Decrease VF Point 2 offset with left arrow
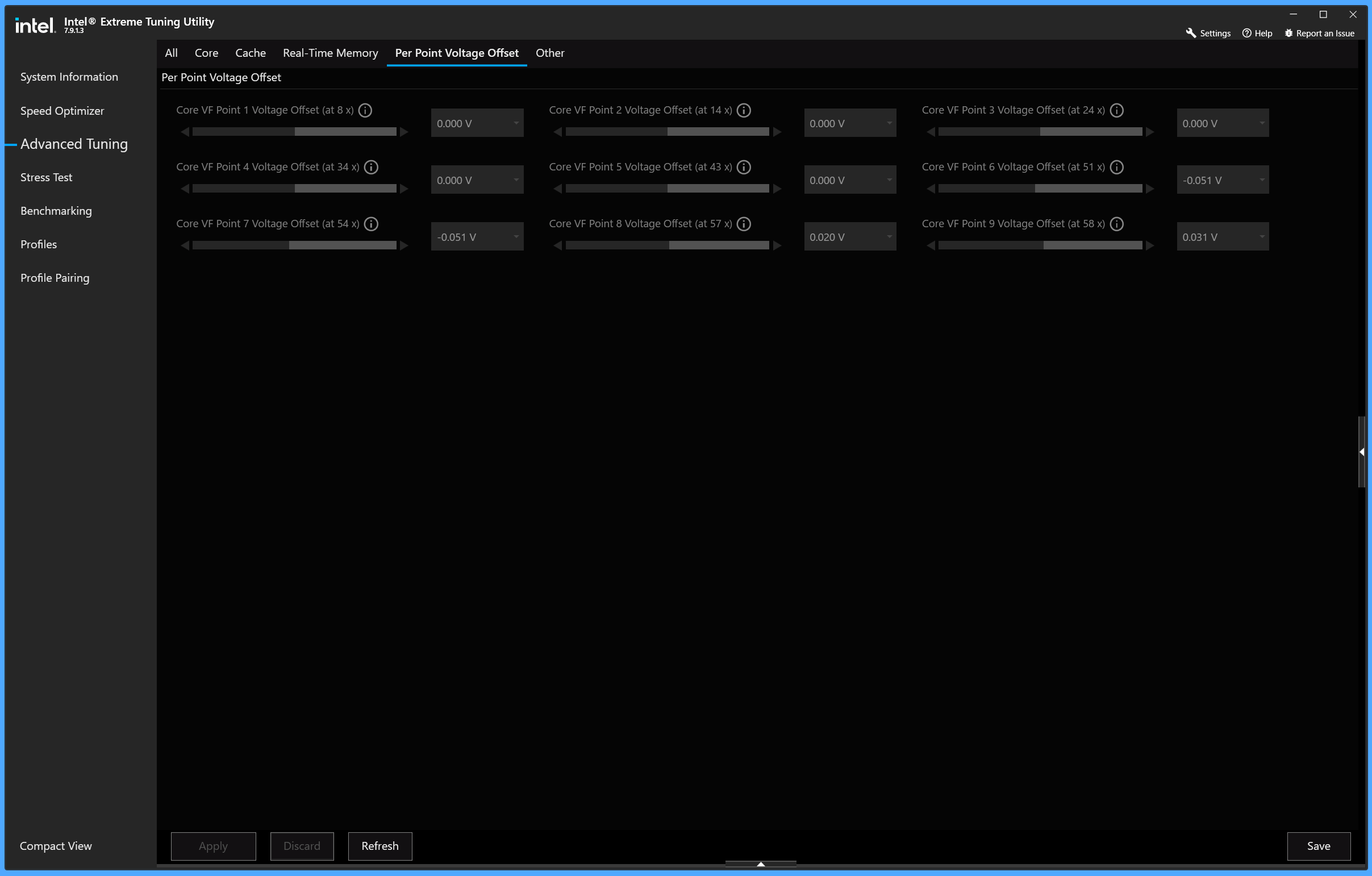 (558, 132)
